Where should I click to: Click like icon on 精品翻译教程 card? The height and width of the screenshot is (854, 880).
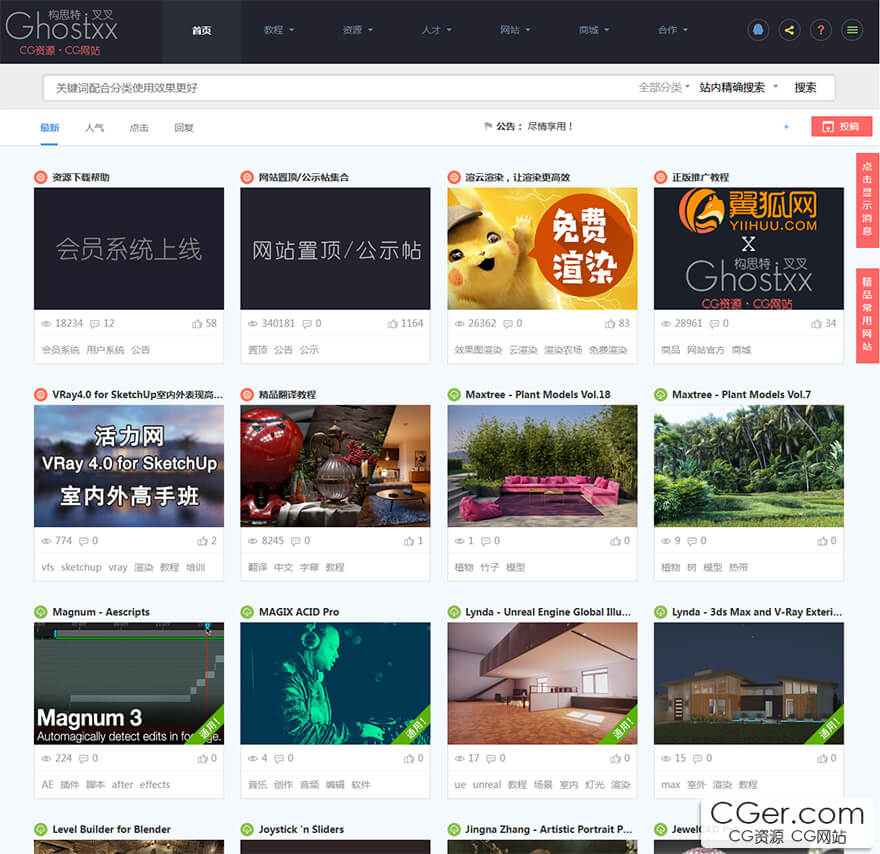click(409, 541)
